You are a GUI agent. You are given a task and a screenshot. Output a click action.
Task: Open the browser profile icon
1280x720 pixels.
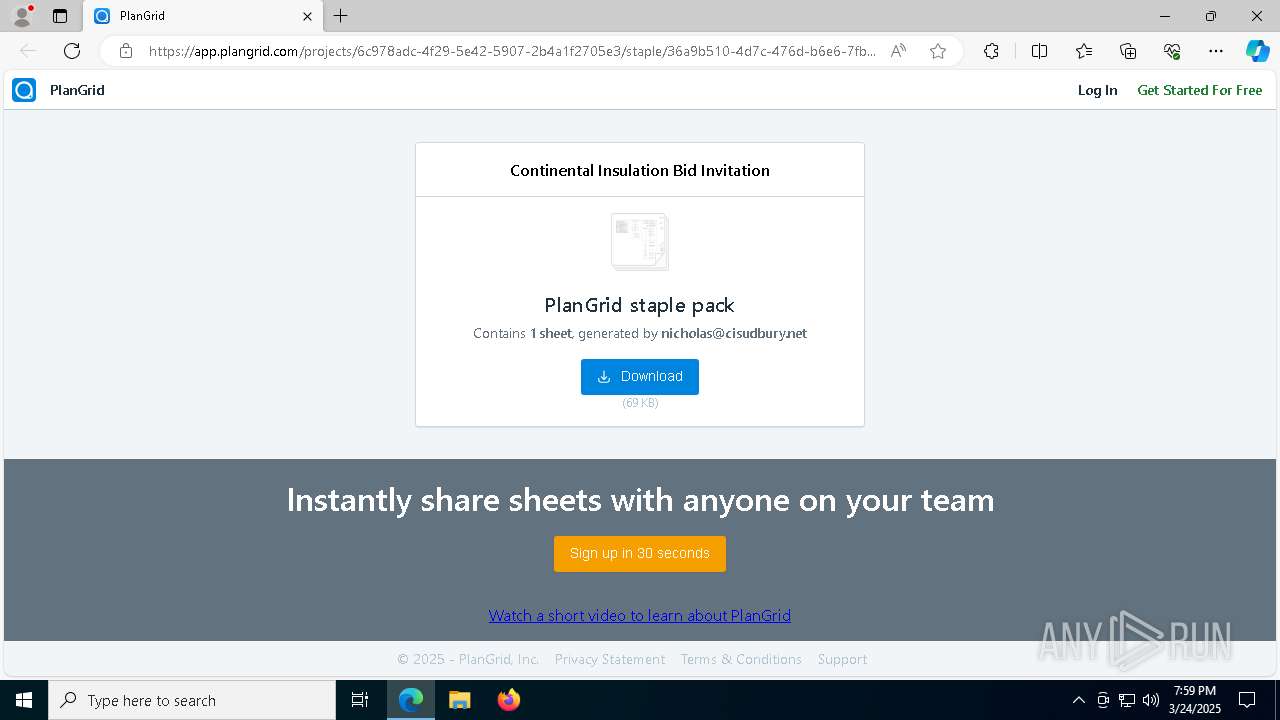[x=21, y=16]
